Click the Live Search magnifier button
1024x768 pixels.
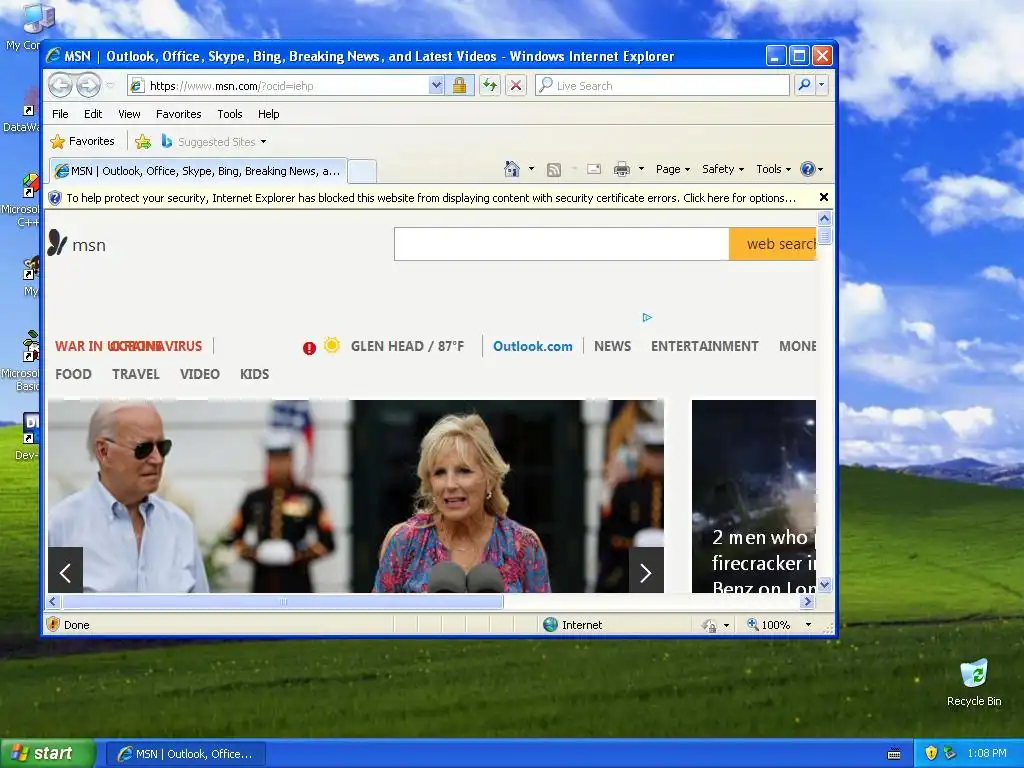click(x=805, y=85)
